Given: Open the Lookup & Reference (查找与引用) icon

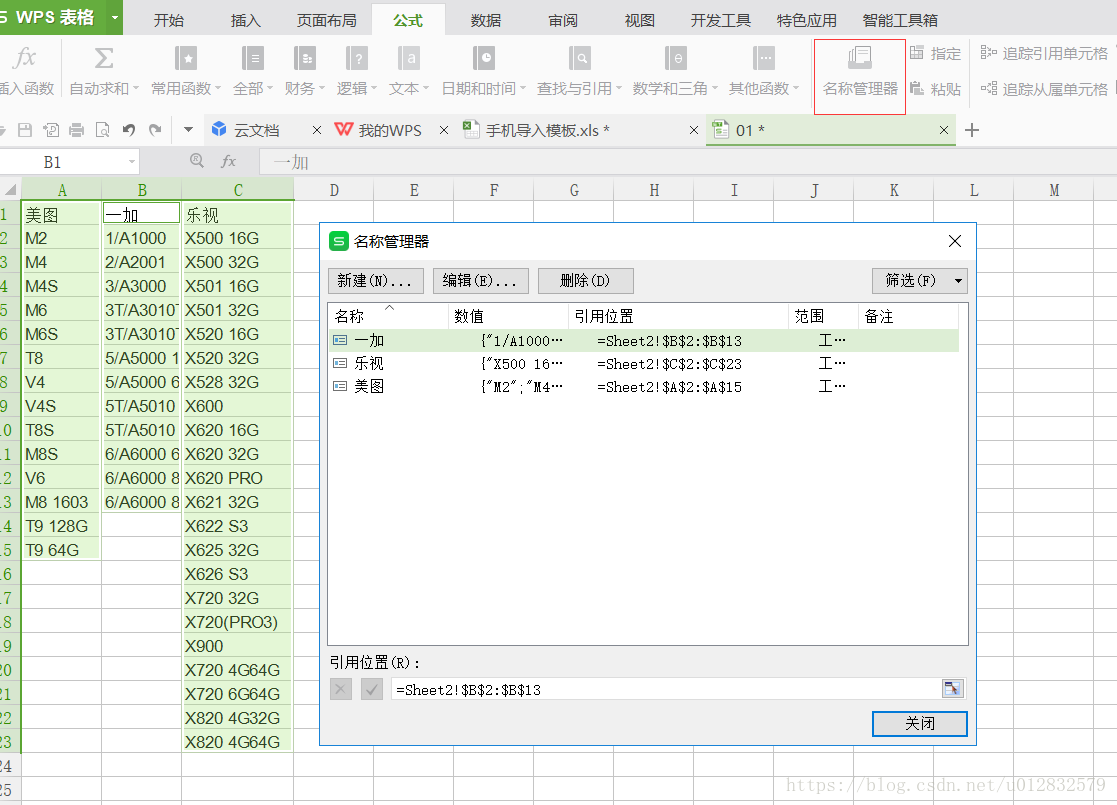Looking at the screenshot, I should [579, 58].
